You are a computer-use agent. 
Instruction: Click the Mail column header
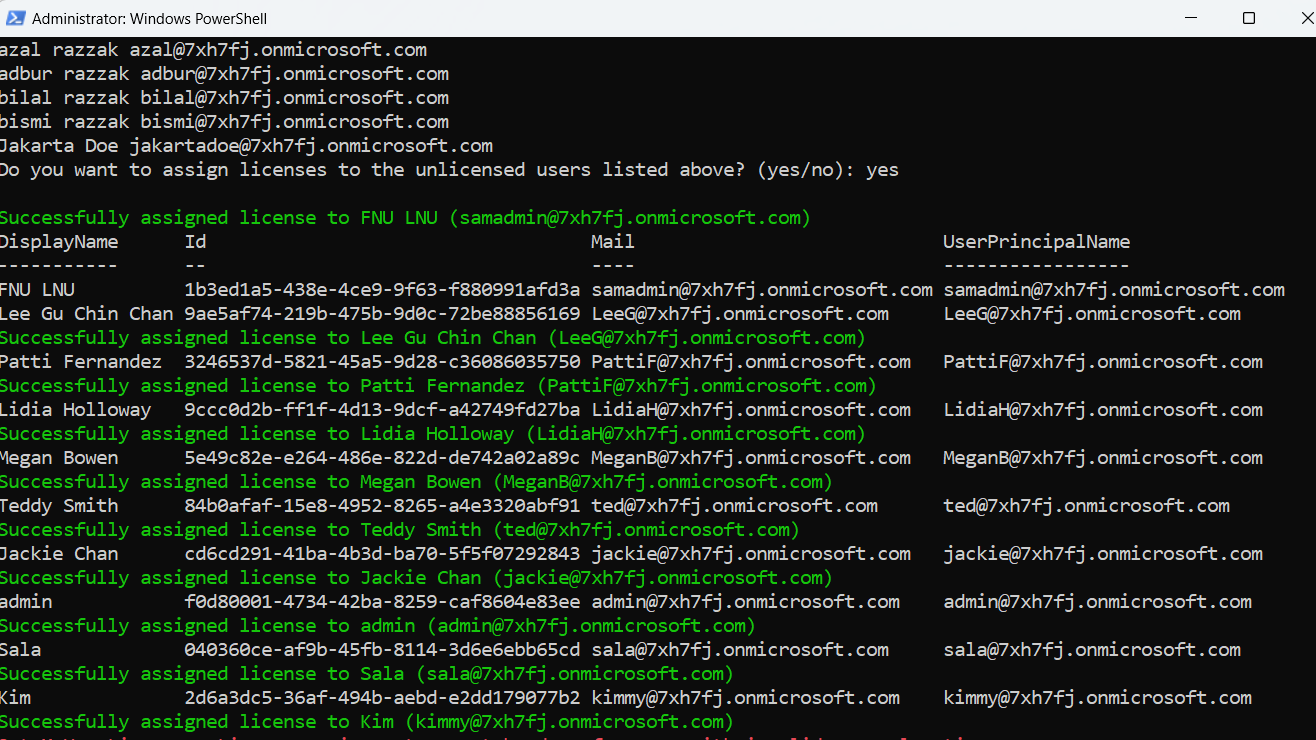click(x=612, y=241)
